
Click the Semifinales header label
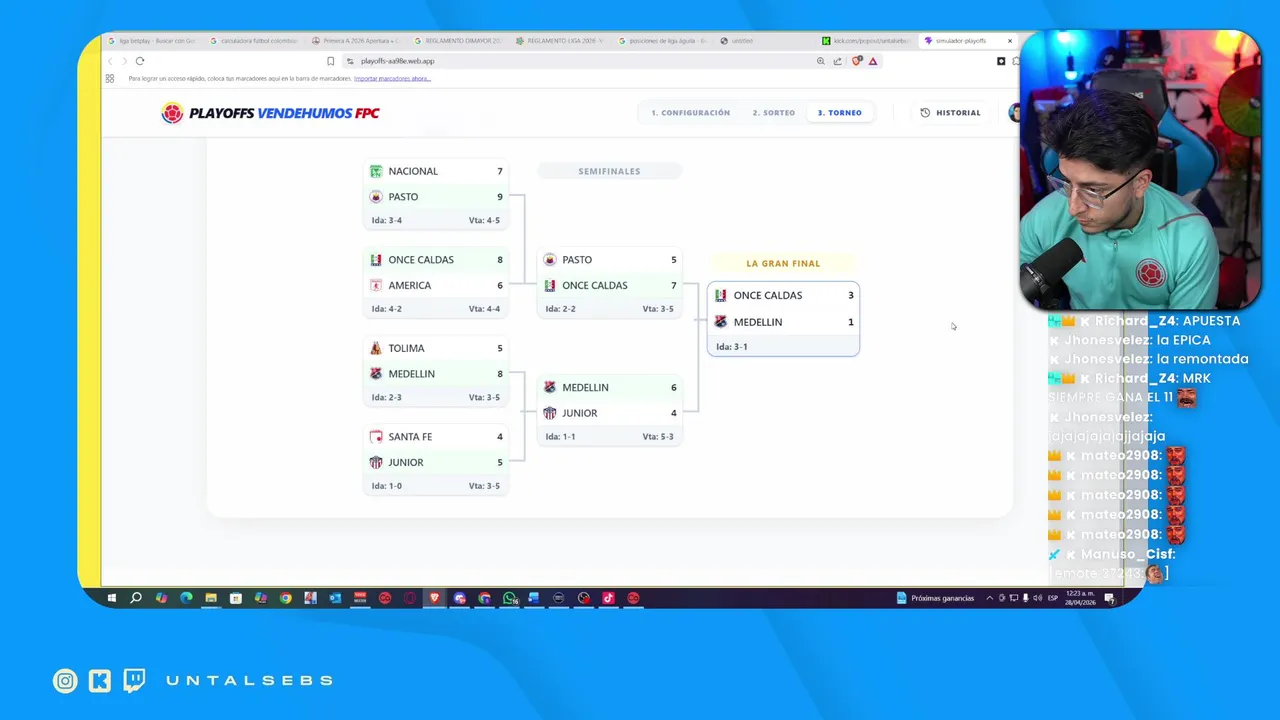[609, 171]
